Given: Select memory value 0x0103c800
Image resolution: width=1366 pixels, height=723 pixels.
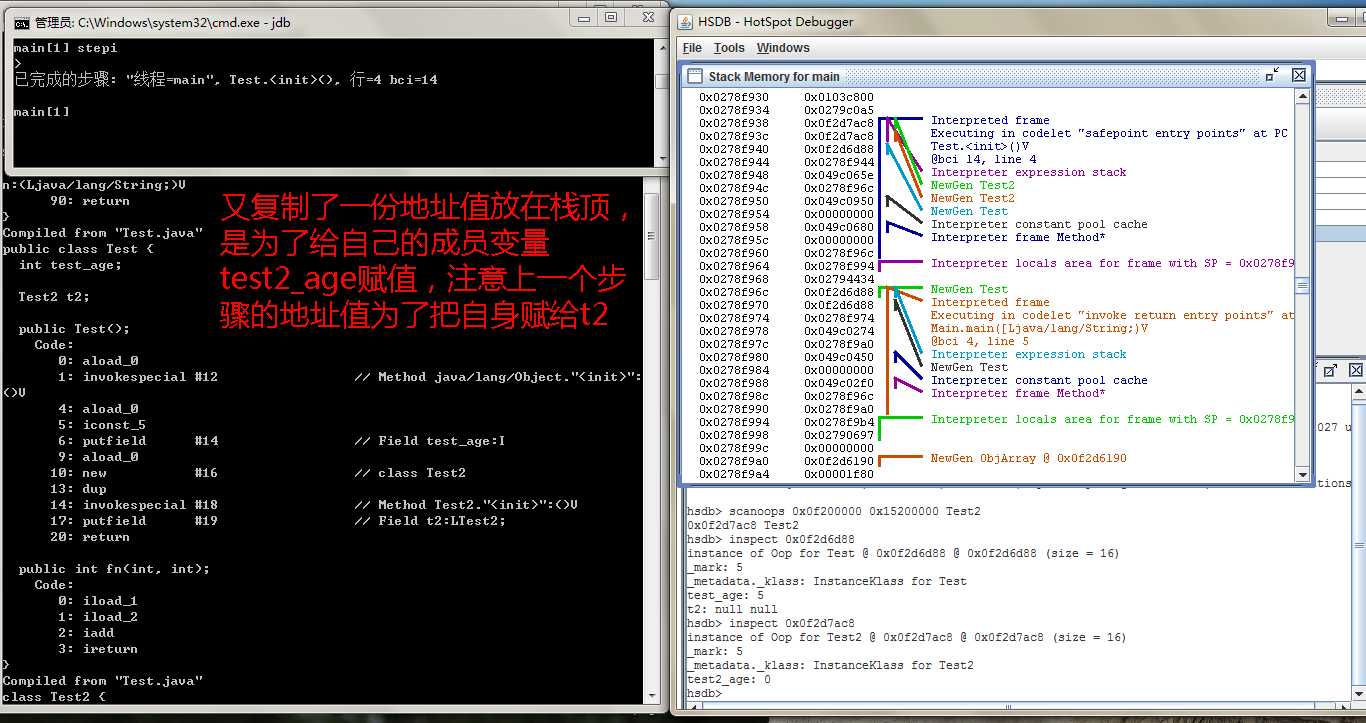Looking at the screenshot, I should coord(839,97).
